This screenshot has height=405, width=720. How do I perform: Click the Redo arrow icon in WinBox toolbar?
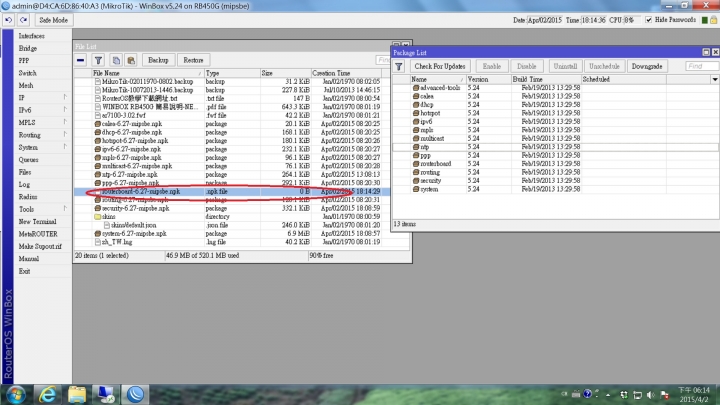coord(23,20)
